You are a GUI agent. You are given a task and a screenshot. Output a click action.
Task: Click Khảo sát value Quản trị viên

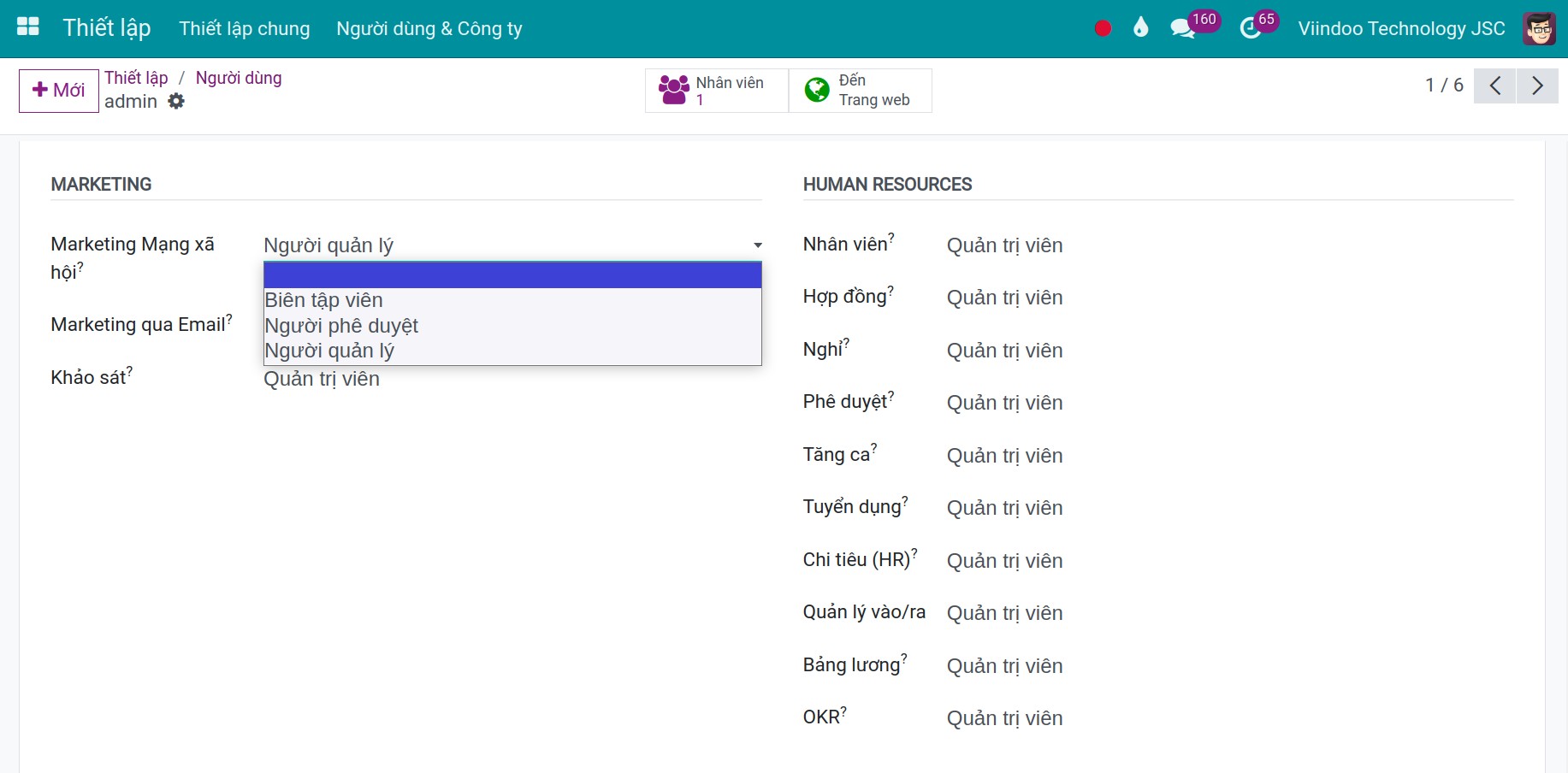click(x=322, y=379)
